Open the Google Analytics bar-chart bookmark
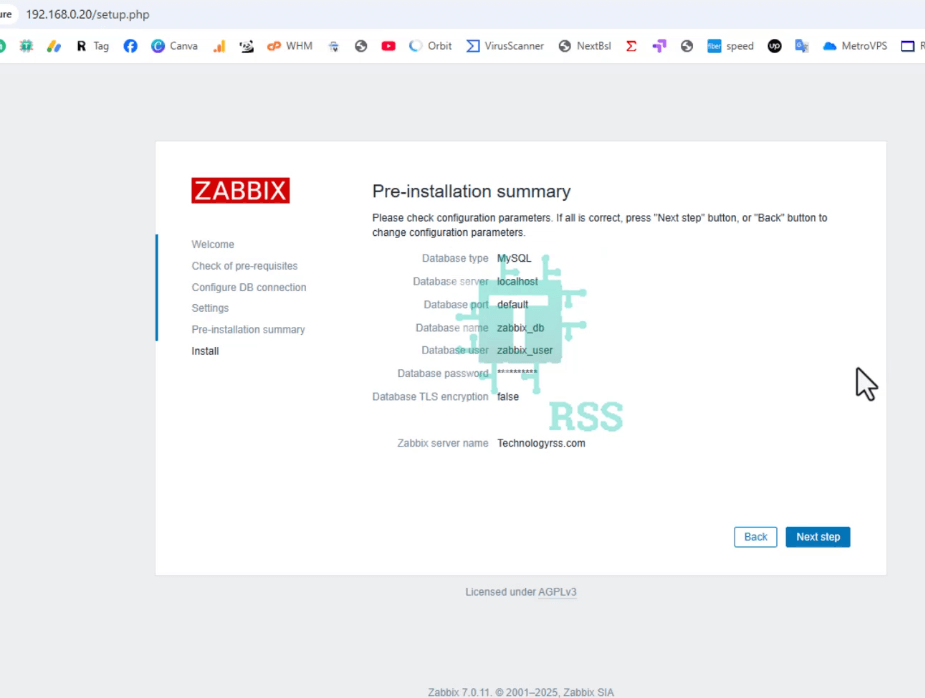 (219, 46)
